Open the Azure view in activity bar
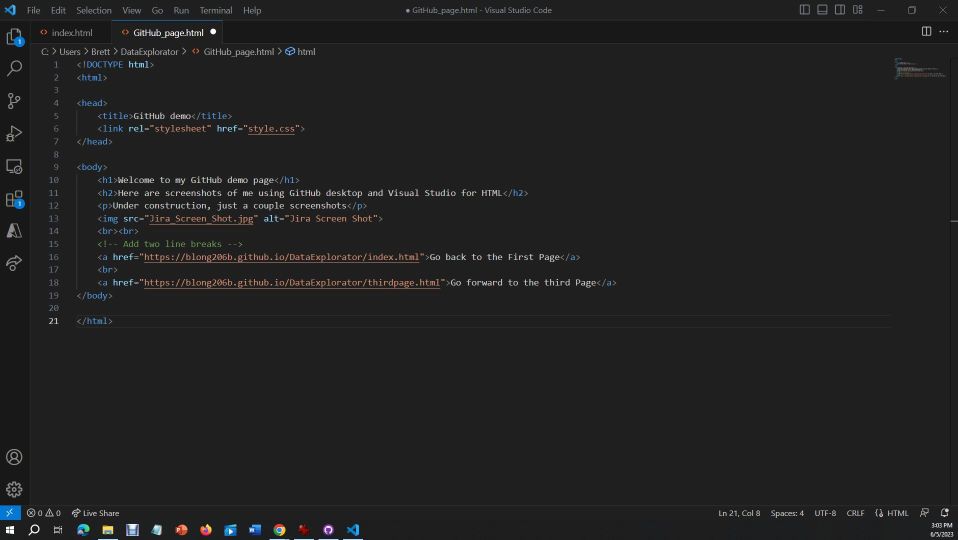This screenshot has height=540, width=958. pyautogui.click(x=14, y=230)
